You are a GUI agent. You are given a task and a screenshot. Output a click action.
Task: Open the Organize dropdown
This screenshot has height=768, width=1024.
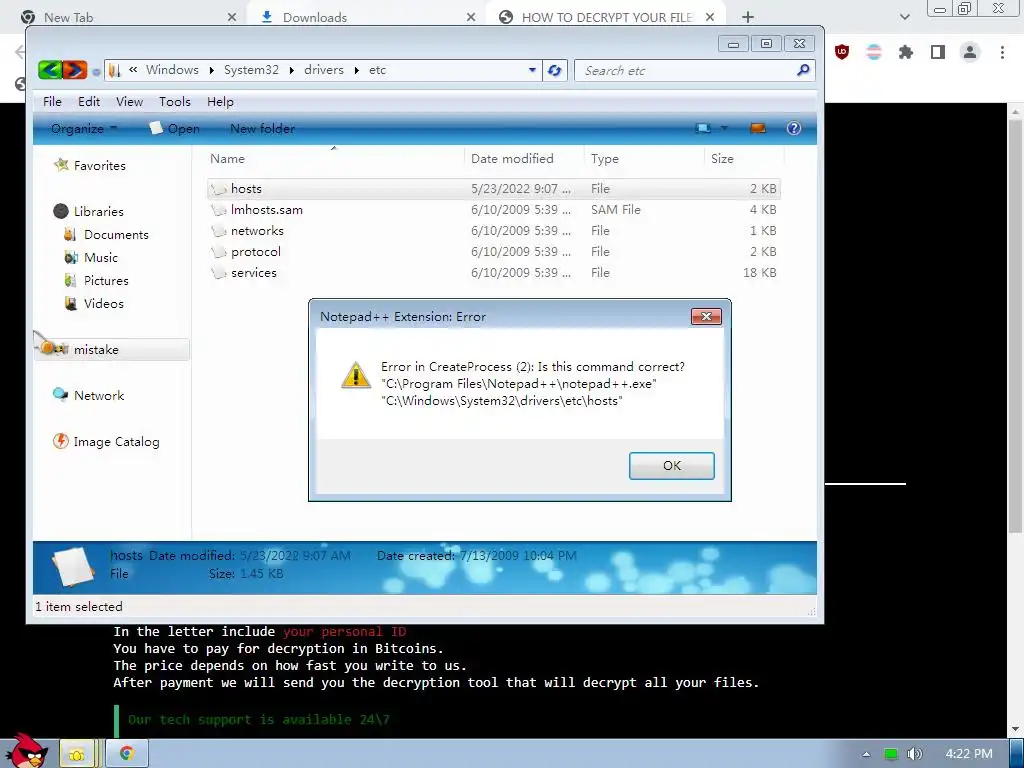(84, 129)
